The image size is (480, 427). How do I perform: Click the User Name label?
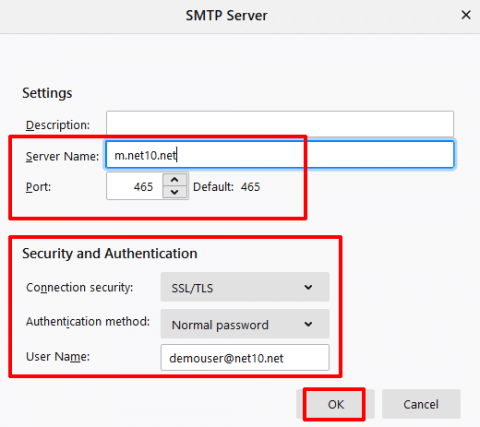[x=58, y=357]
